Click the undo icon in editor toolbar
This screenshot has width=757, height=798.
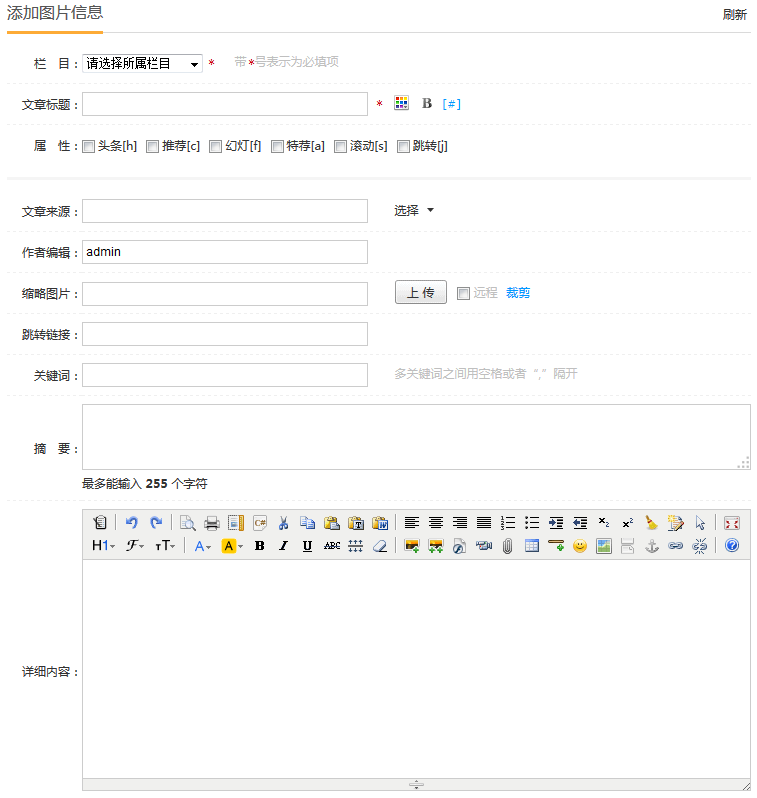tap(131, 522)
